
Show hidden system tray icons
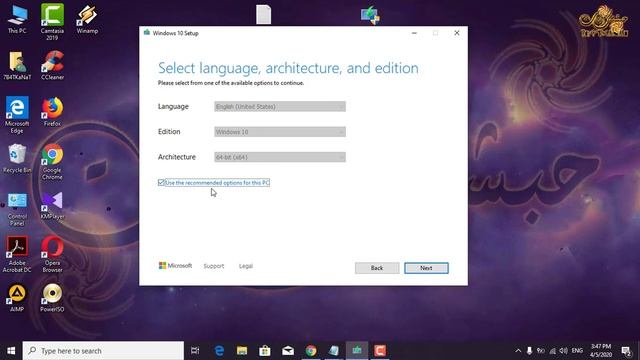pos(518,351)
